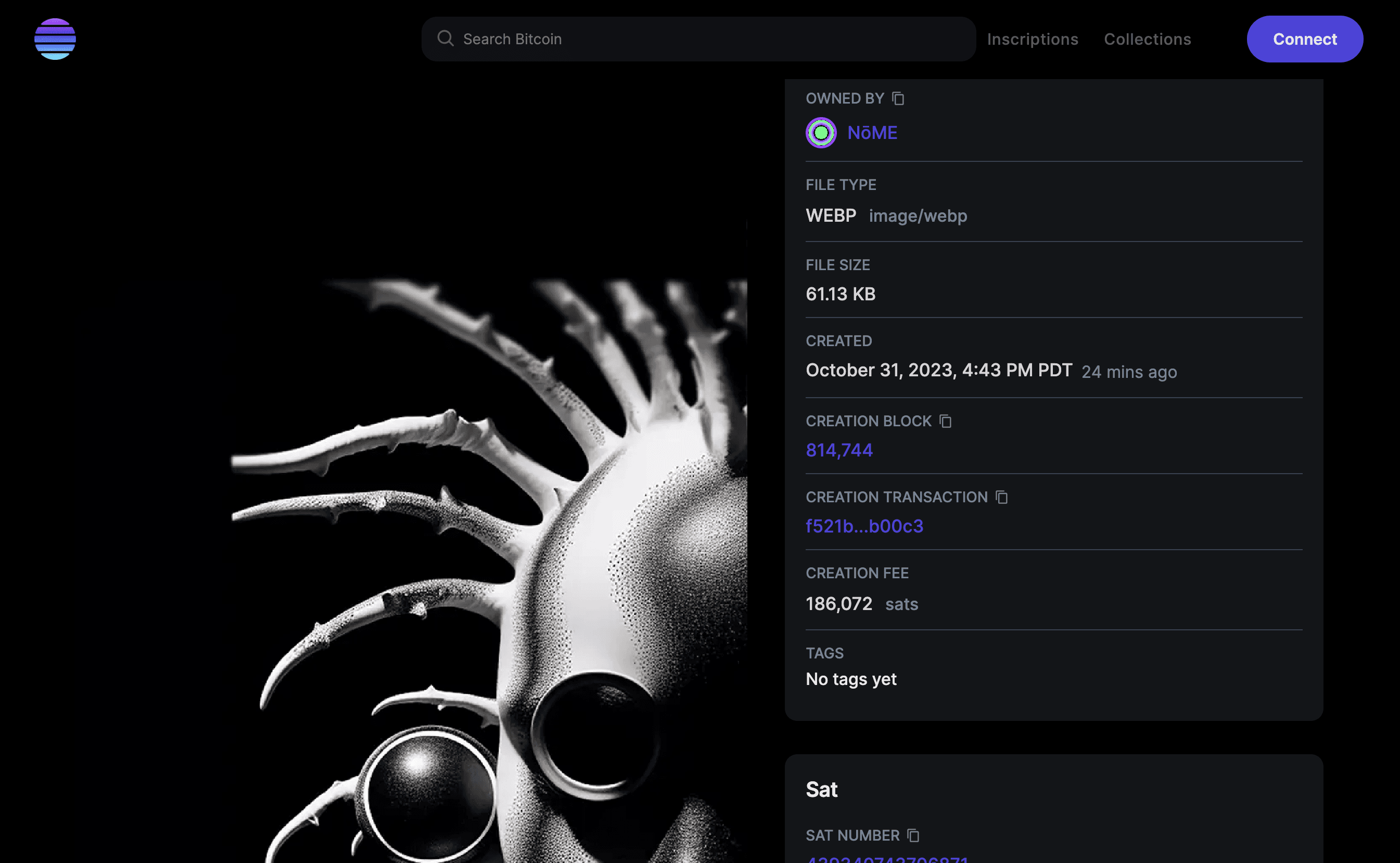
Task: Click the Sat section heading
Action: [821, 790]
